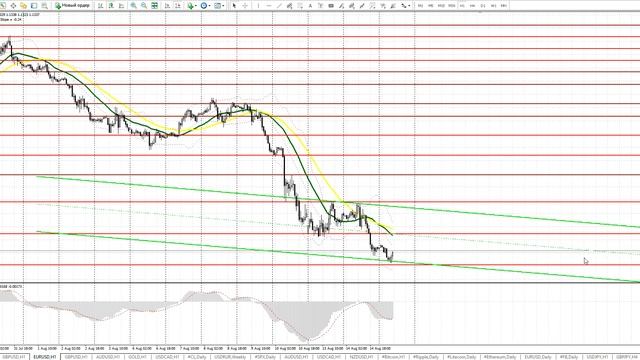Switch to H4 timeframe
Screen dimensions: 640x360
pos(473,6)
